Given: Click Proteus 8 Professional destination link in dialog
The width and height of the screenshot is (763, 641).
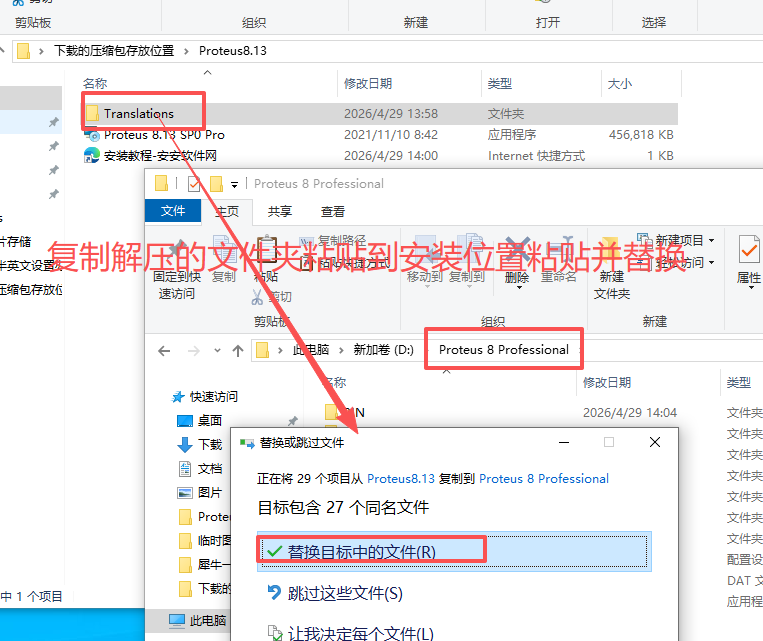Looking at the screenshot, I should pos(544,479).
